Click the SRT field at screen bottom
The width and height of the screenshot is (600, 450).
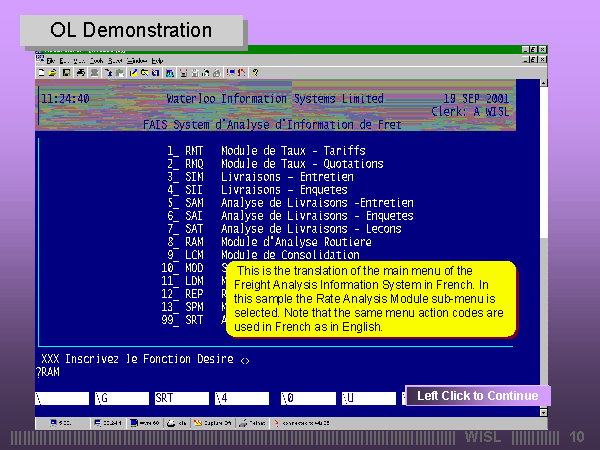(x=180, y=398)
